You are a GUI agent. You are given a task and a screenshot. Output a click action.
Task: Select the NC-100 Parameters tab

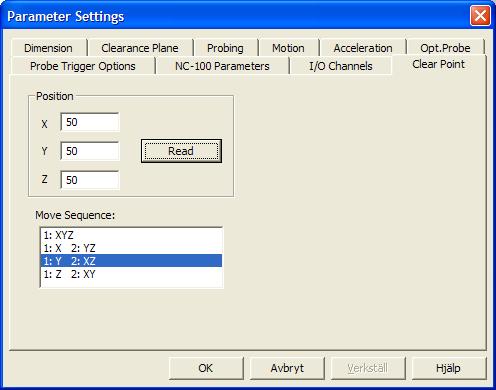(x=222, y=66)
